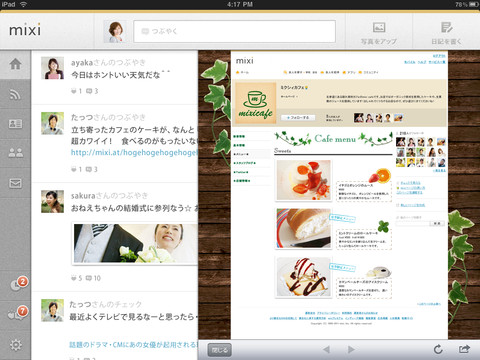Open the profile card sidebar icon
Screen dimensions: 480x360
(x=15, y=124)
